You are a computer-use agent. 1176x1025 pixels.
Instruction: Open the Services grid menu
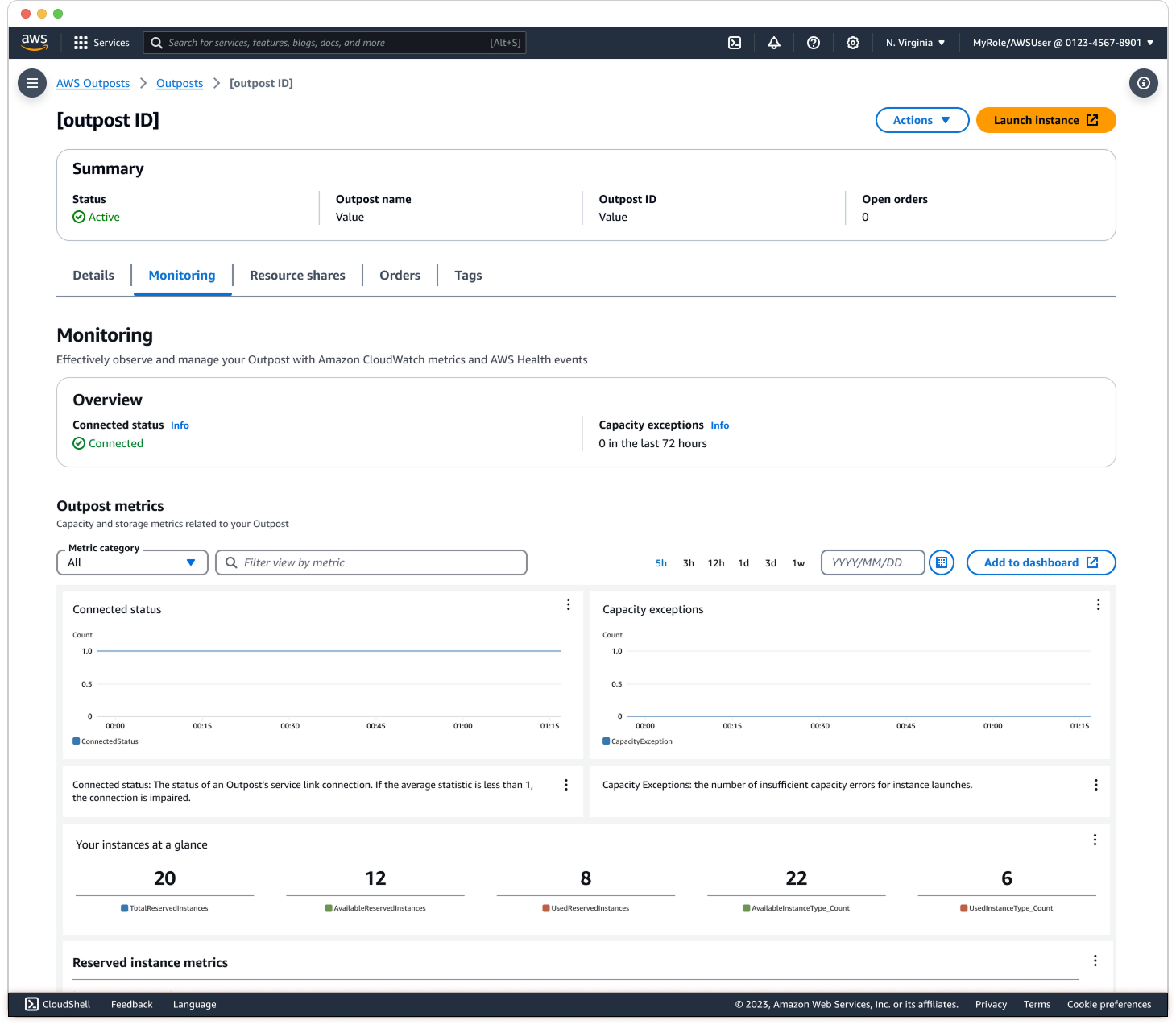pyautogui.click(x=101, y=43)
